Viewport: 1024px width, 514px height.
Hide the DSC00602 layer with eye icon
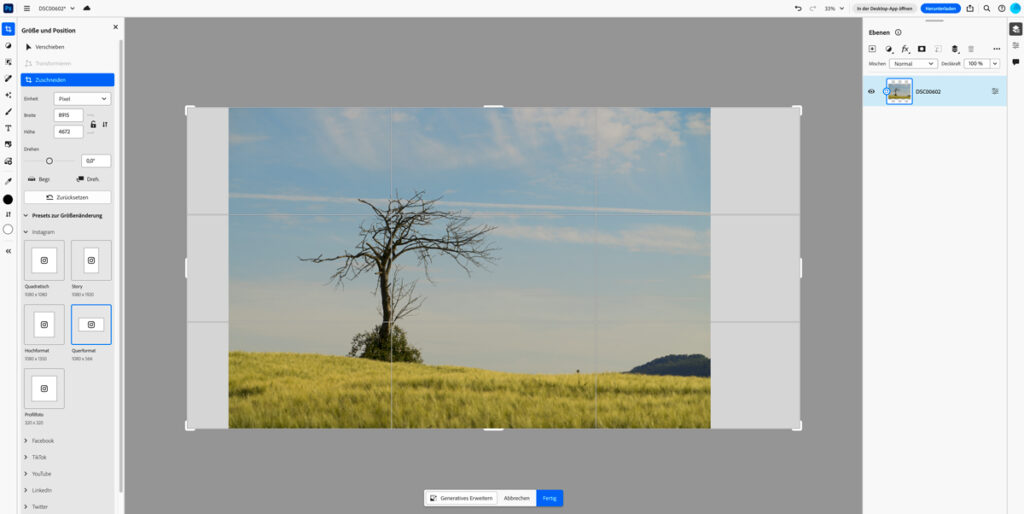point(871,91)
